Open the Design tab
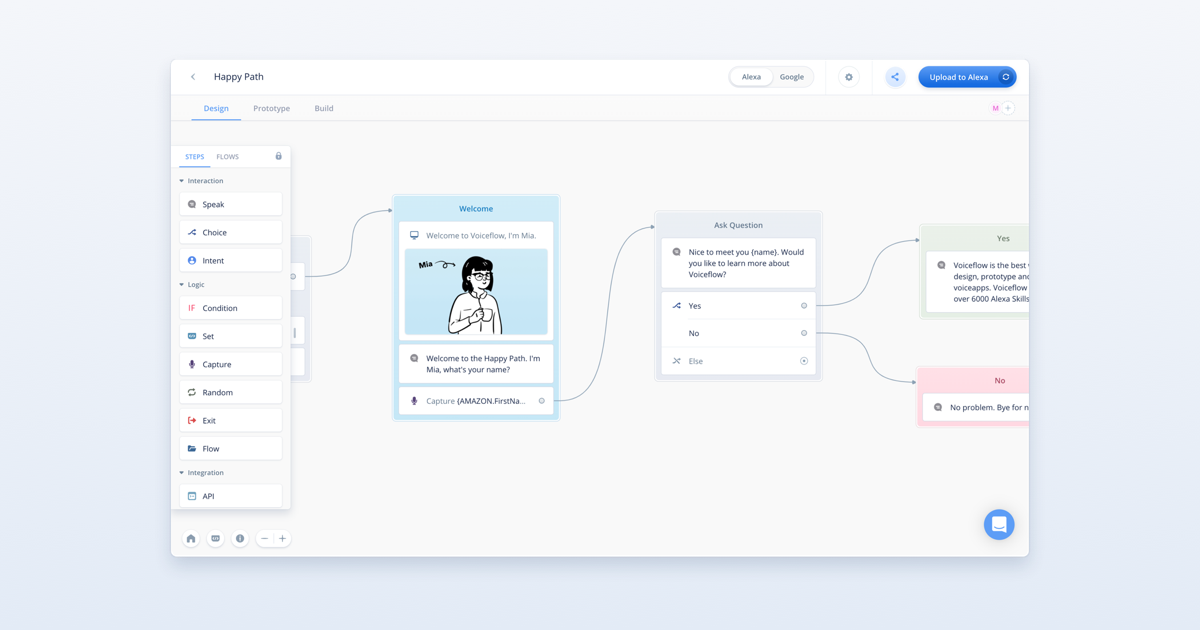Image resolution: width=1200 pixels, height=630 pixels. [x=216, y=108]
